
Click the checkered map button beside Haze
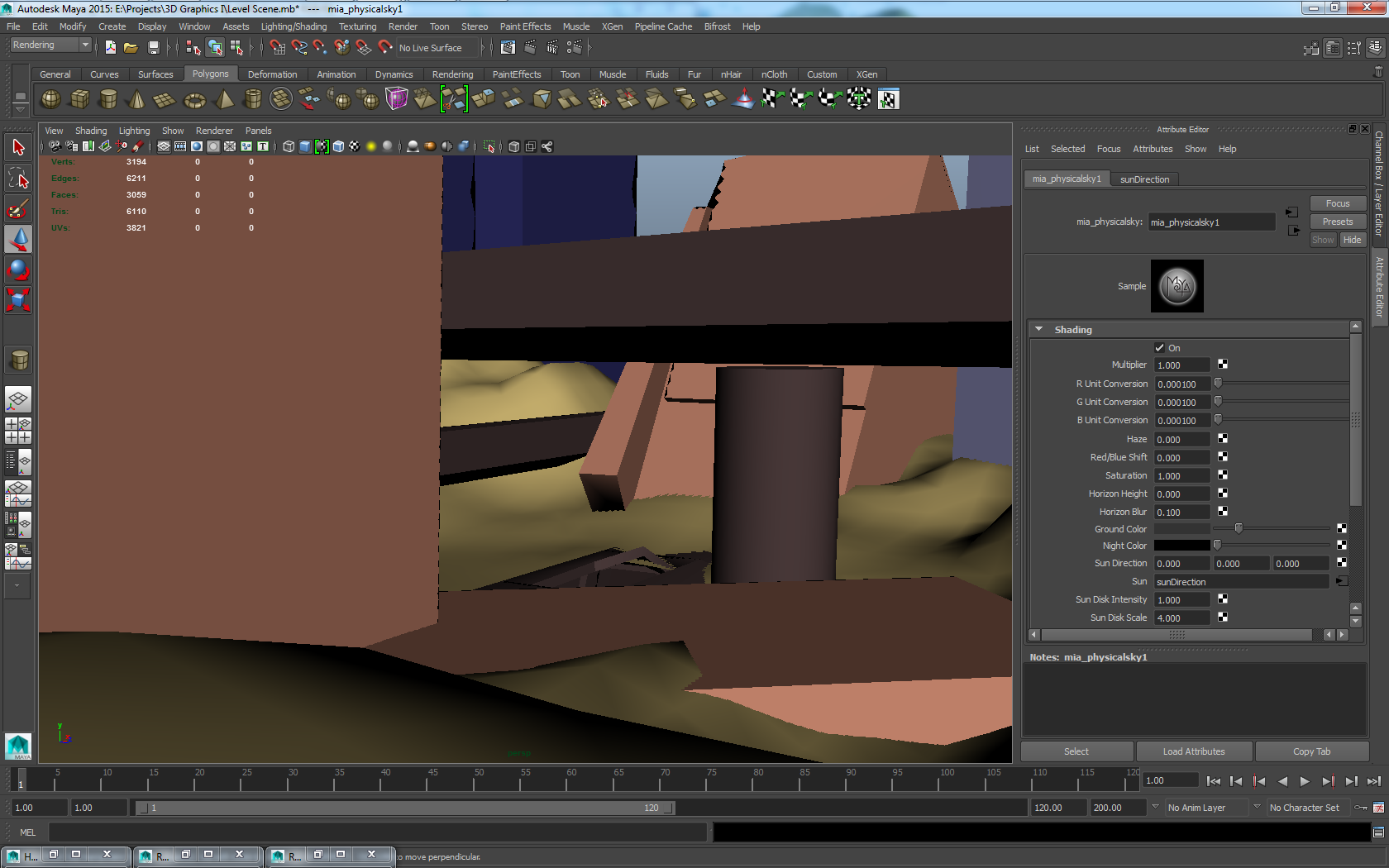click(x=1222, y=439)
